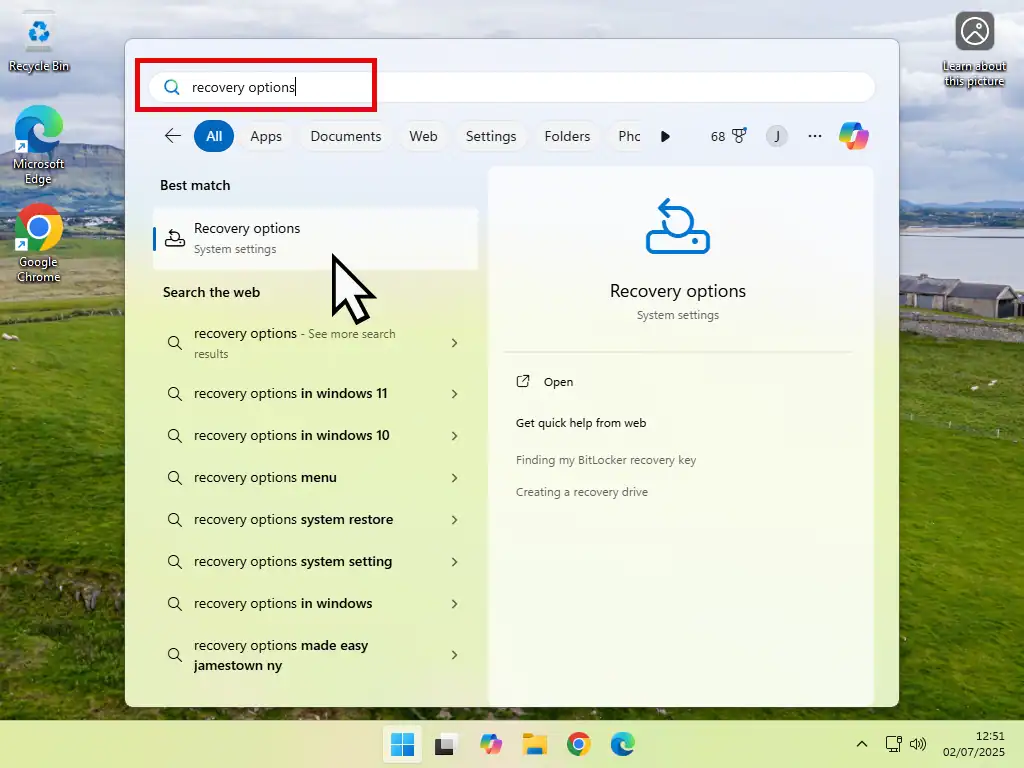Show hidden icons in system tray
1024x768 pixels.
[861, 744]
